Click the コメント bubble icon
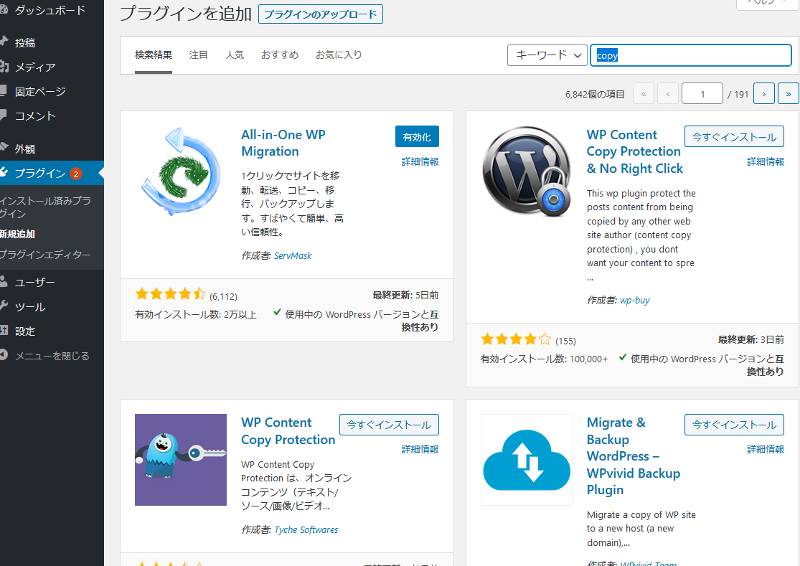The height and width of the screenshot is (566, 800). click(3, 115)
